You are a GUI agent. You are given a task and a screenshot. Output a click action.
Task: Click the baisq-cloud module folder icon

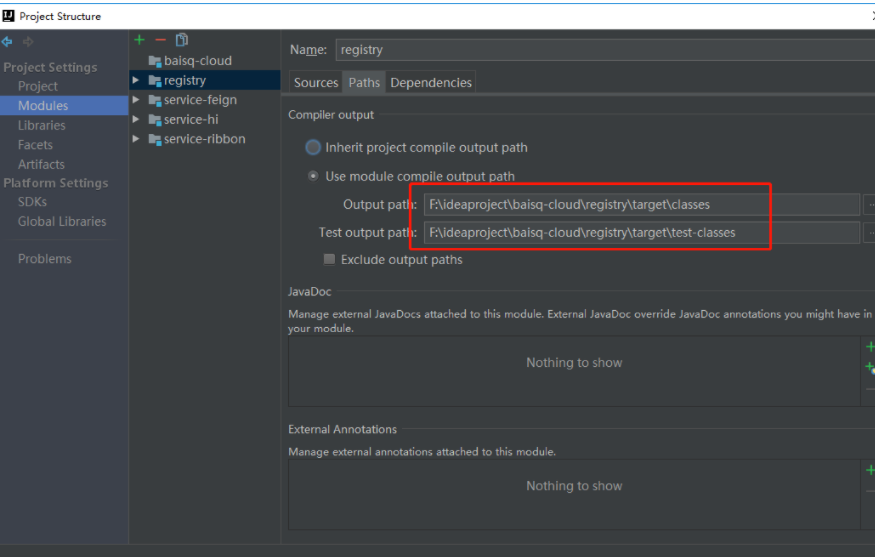(x=155, y=61)
